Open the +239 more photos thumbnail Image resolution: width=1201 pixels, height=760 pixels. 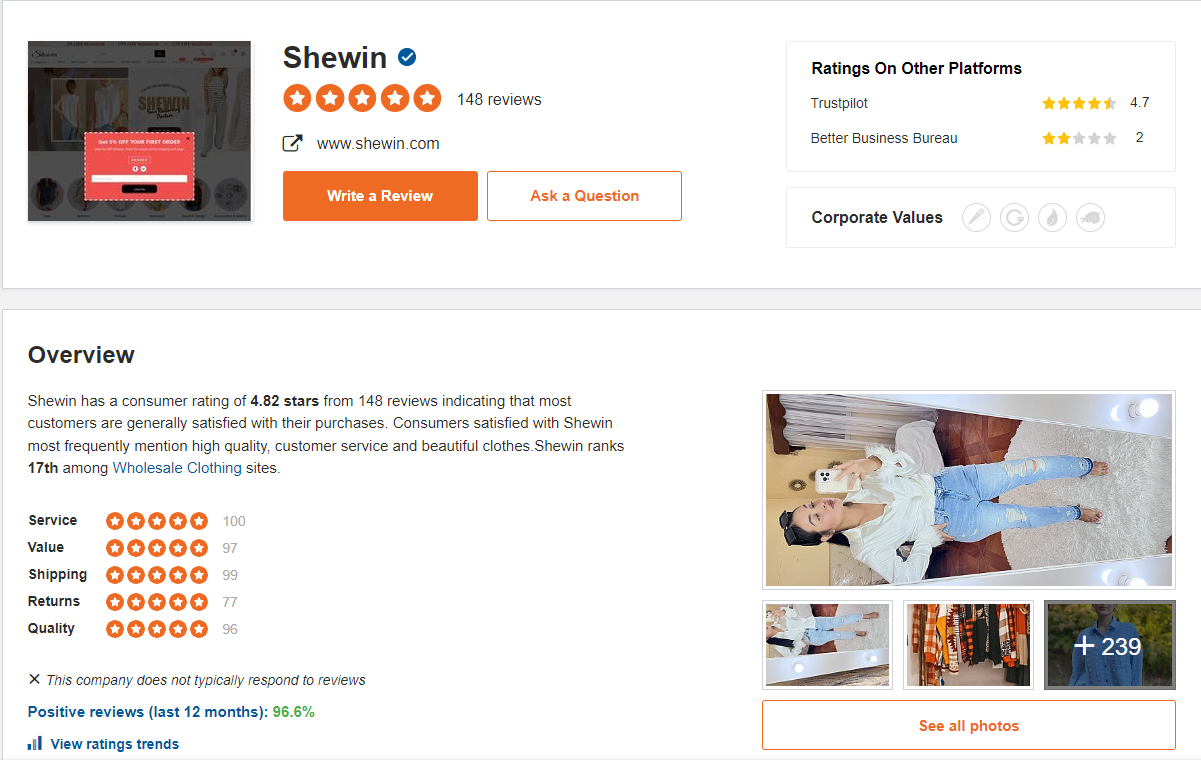click(1109, 645)
